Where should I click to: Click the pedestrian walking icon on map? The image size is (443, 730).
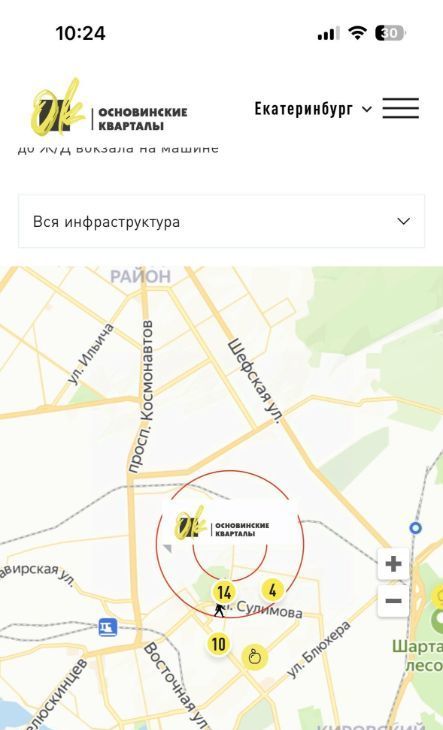pos(219,609)
